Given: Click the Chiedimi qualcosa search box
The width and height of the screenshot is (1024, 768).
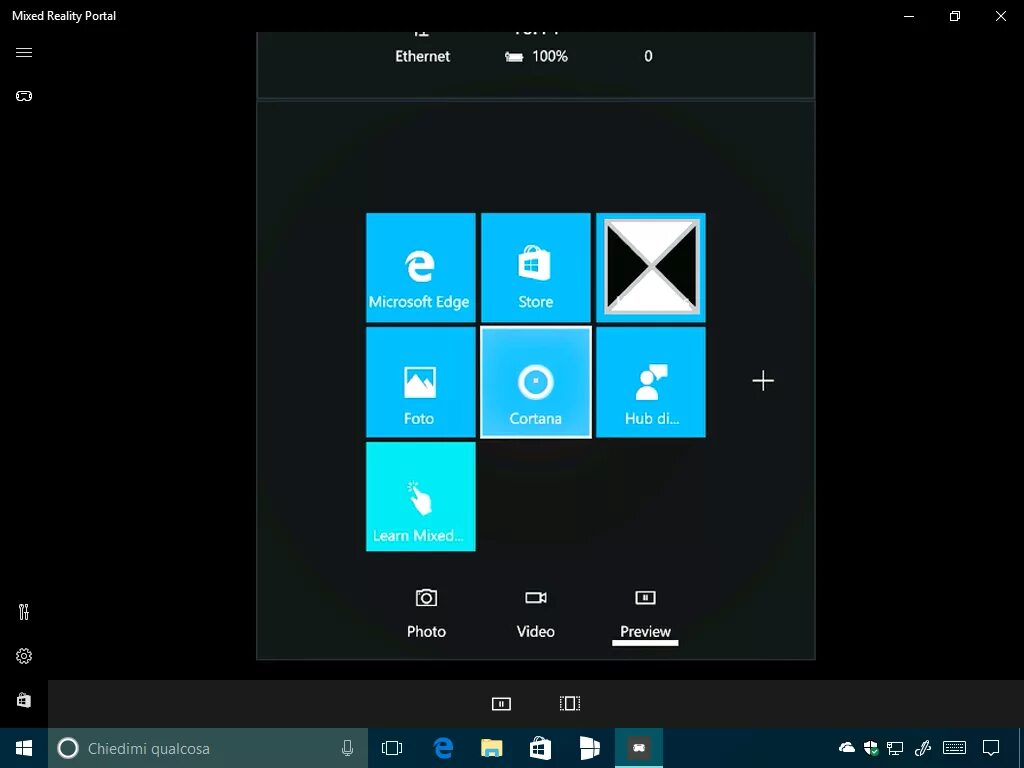Looking at the screenshot, I should (208, 748).
